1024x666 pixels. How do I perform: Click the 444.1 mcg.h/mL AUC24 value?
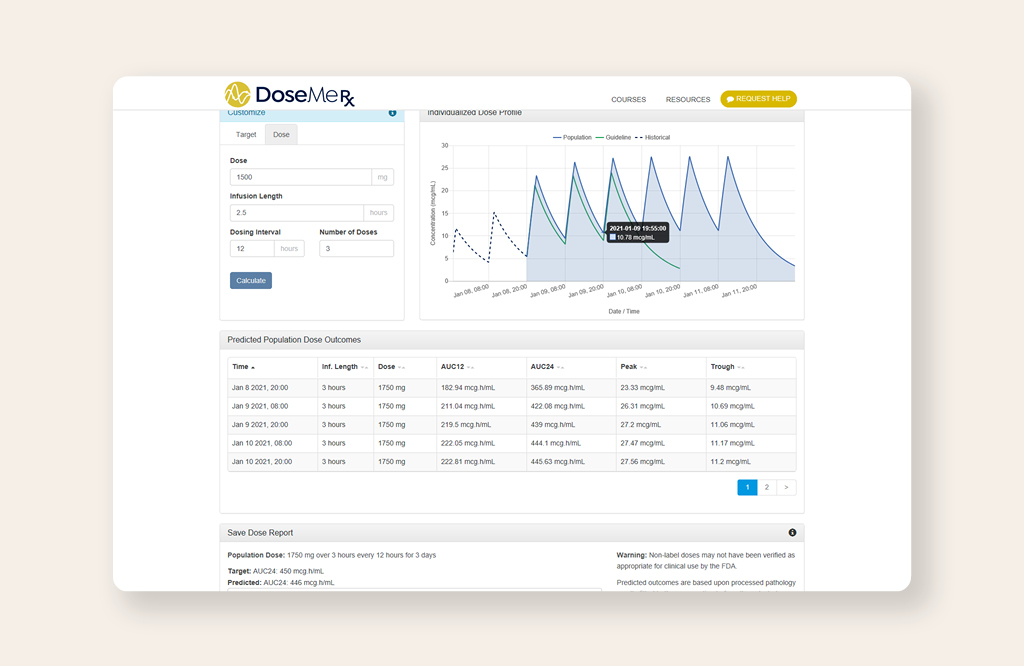[x=556, y=443]
